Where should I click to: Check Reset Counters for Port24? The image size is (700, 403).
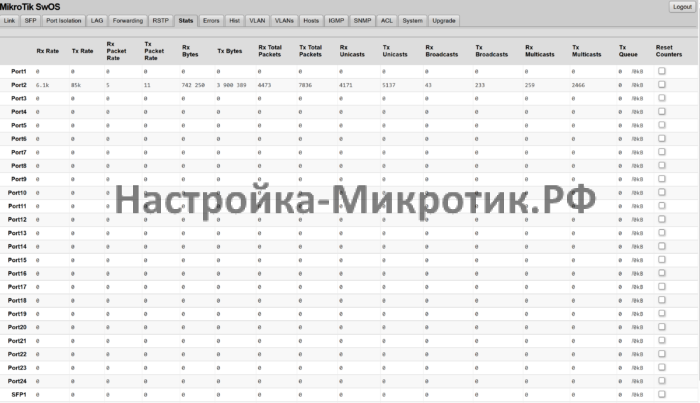coord(662,381)
